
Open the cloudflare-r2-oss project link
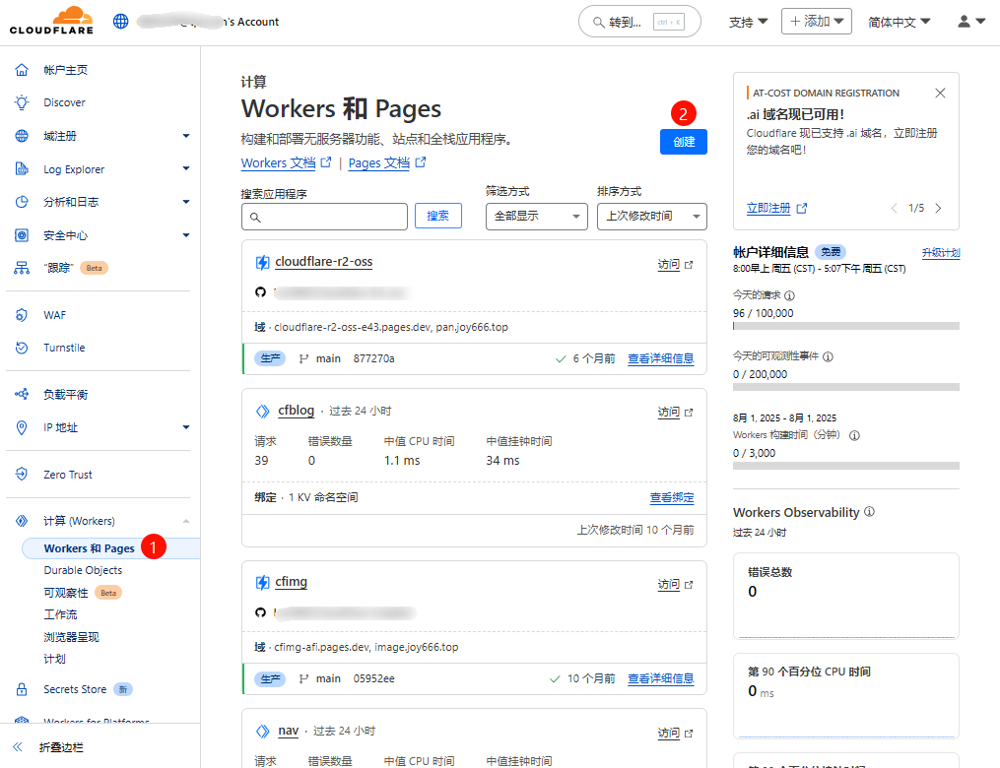[x=323, y=262]
